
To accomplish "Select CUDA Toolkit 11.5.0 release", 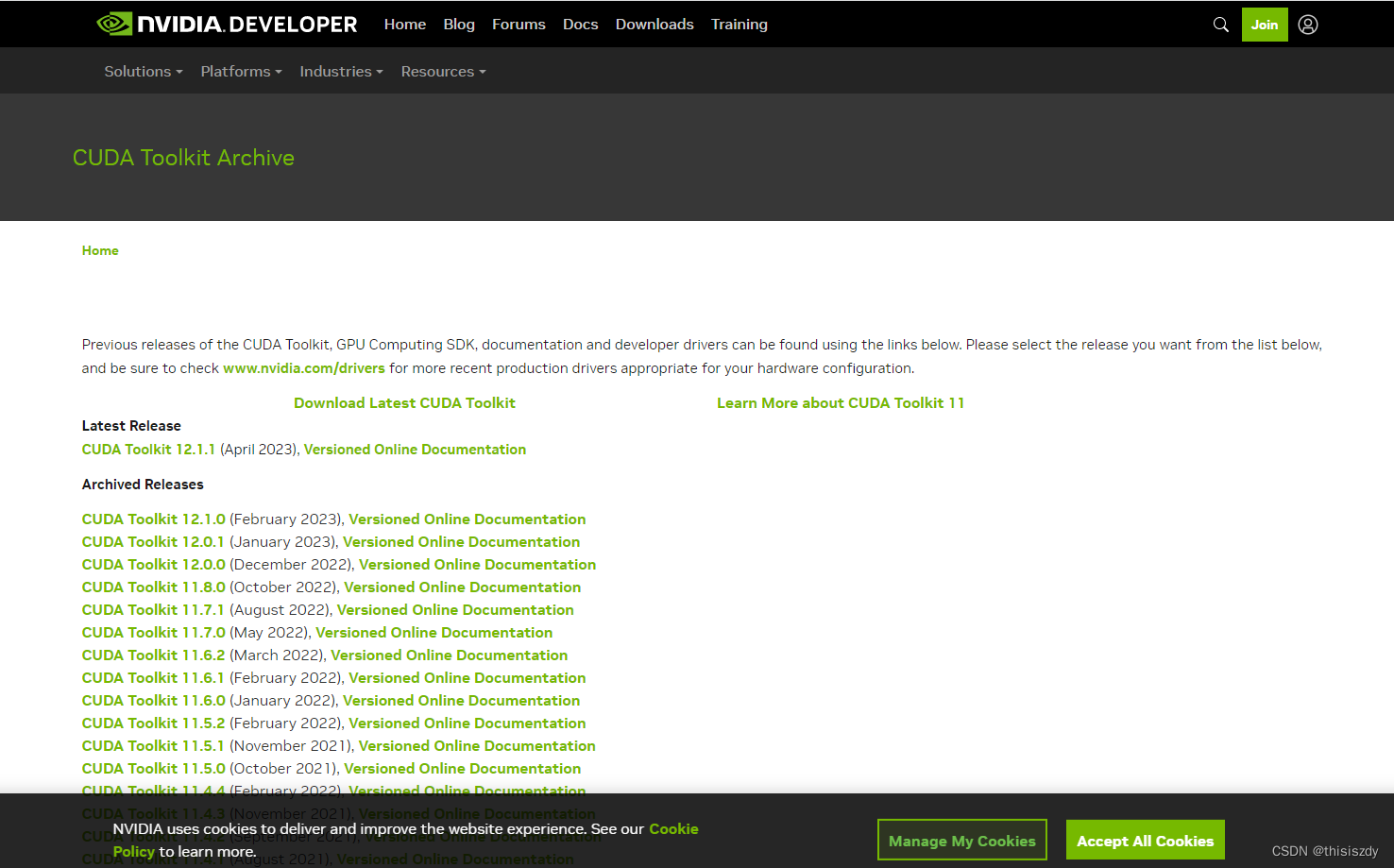I will pos(154,769).
